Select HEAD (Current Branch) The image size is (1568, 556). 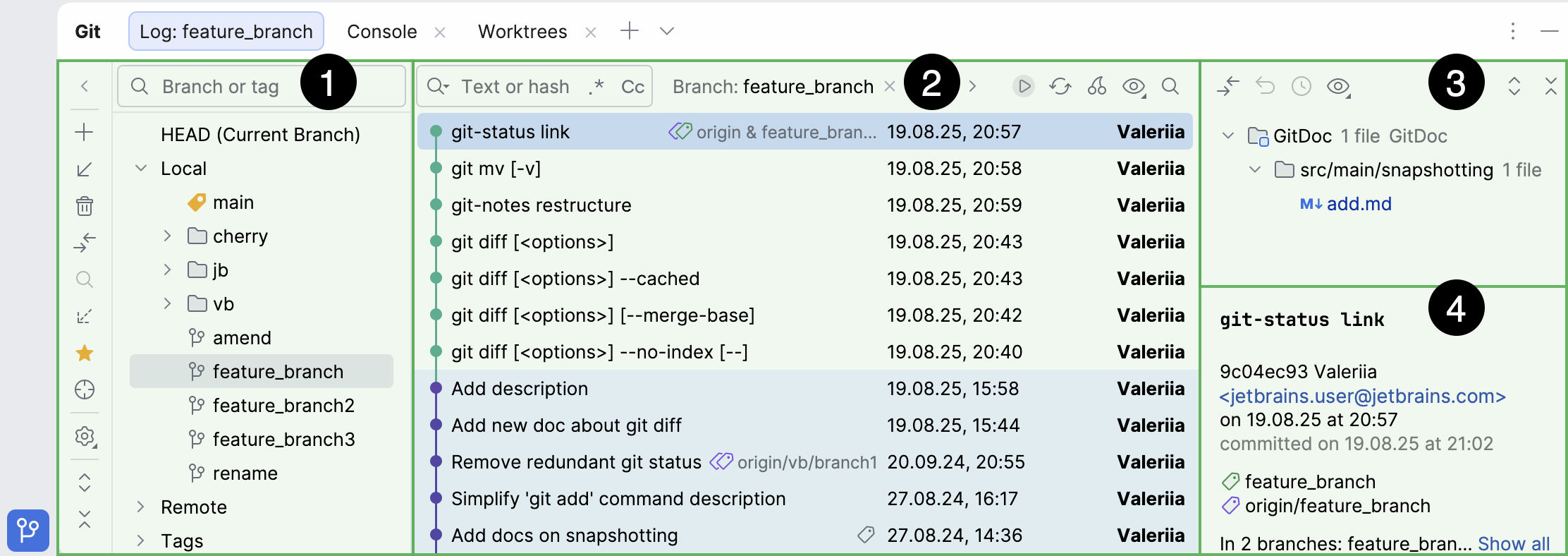(260, 134)
